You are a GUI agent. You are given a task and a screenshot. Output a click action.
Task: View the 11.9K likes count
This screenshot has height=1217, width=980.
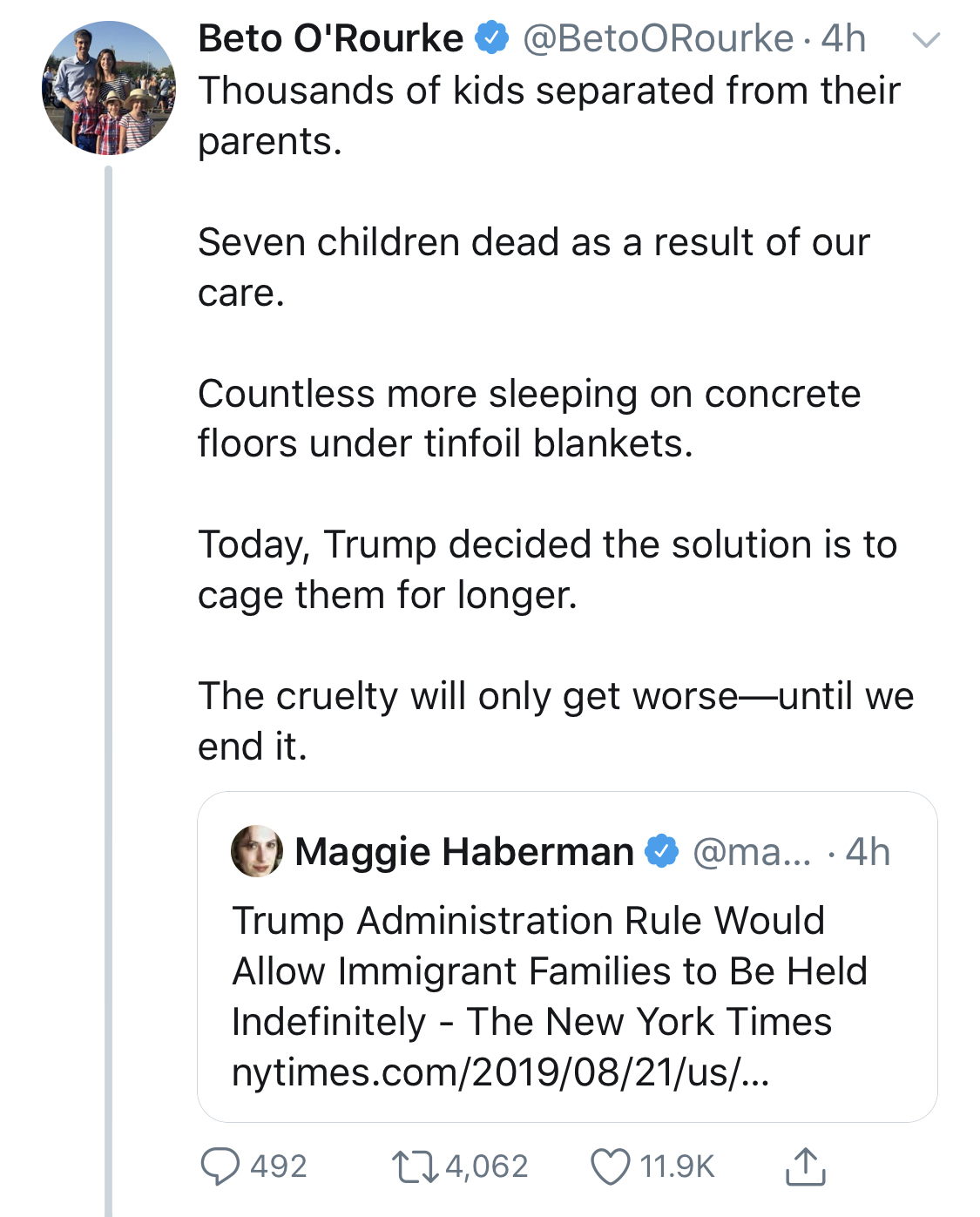pos(677,1166)
